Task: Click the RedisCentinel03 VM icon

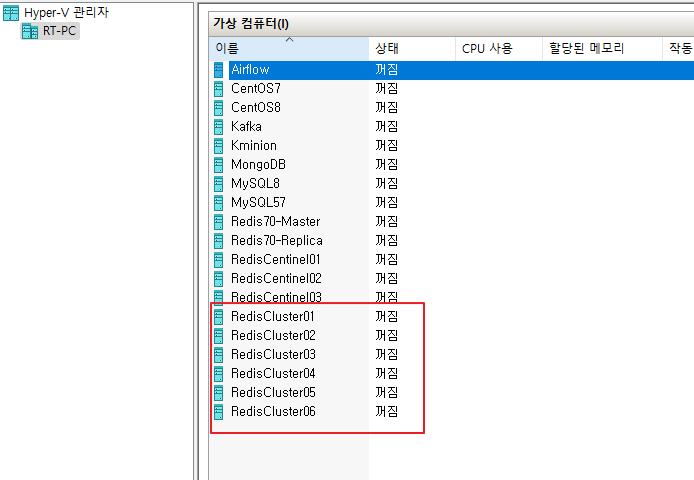Action: coord(218,298)
